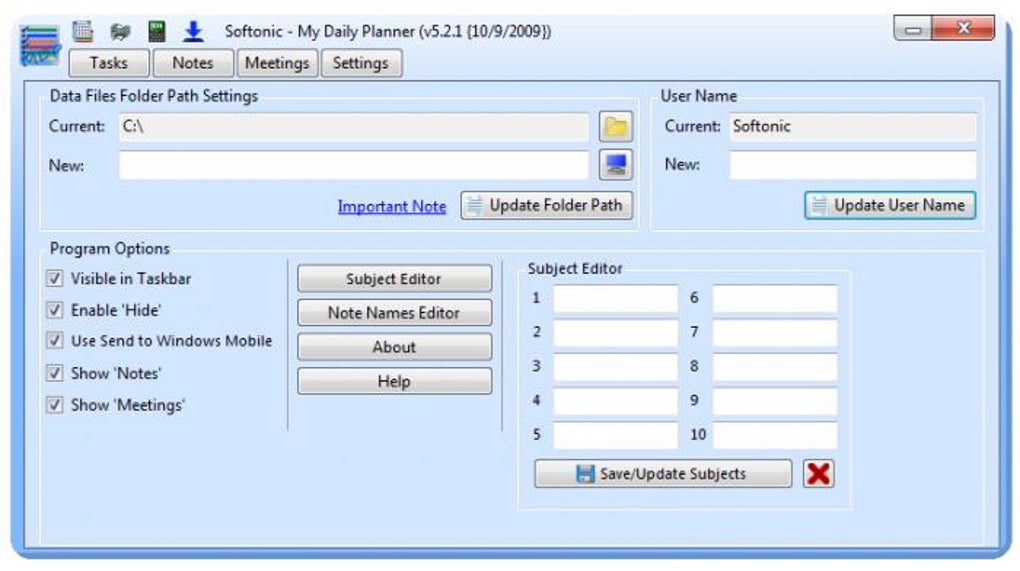Click subject field number 6
The image size is (1020, 571).
(x=775, y=299)
